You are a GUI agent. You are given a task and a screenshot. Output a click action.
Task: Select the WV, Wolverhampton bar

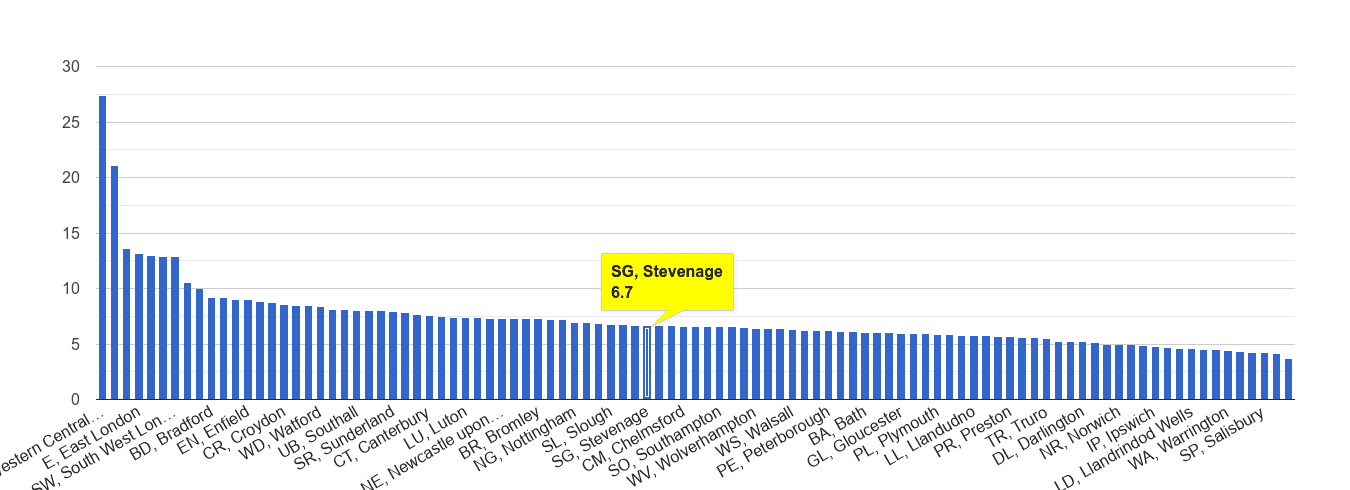[x=756, y=365]
